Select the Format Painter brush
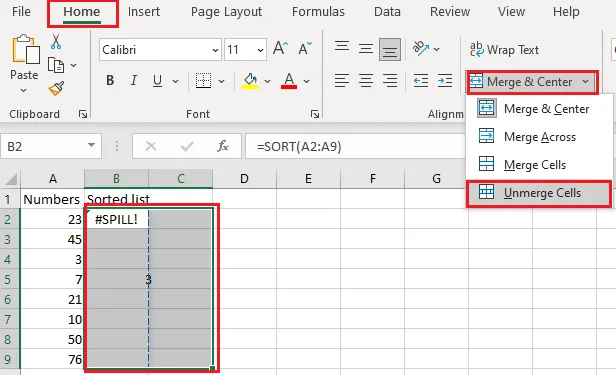This screenshot has width=616, height=375. 56,89
